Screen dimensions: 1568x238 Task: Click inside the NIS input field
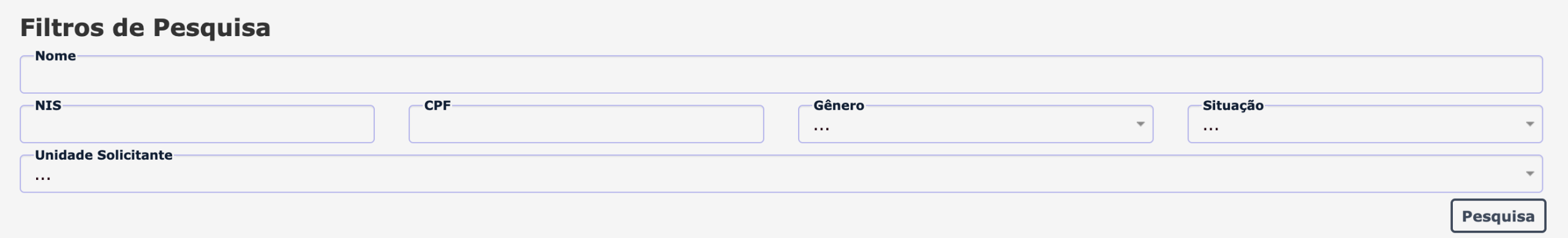(197, 124)
